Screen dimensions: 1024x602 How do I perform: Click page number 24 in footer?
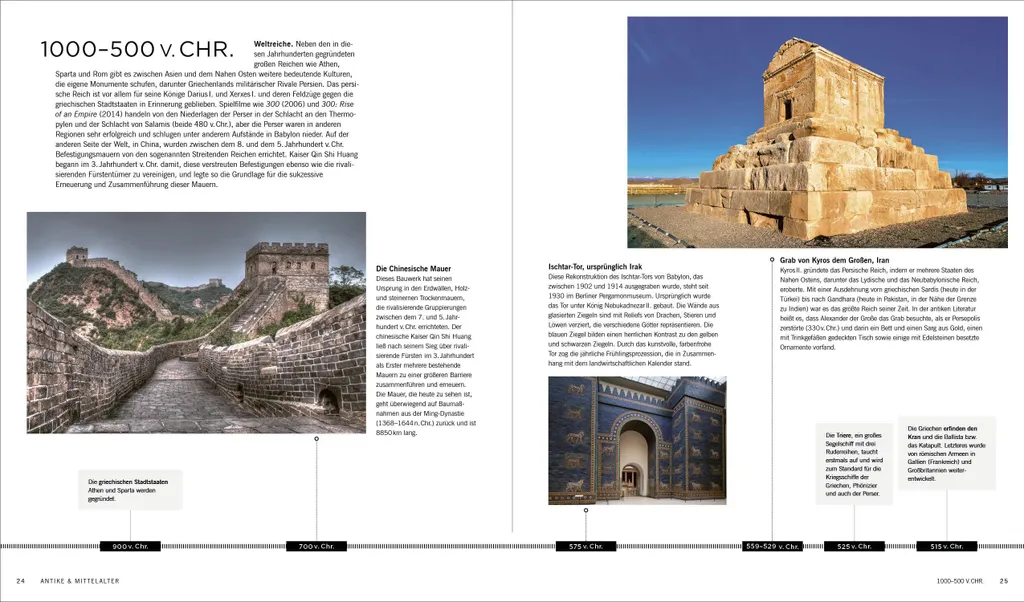tap(21, 580)
